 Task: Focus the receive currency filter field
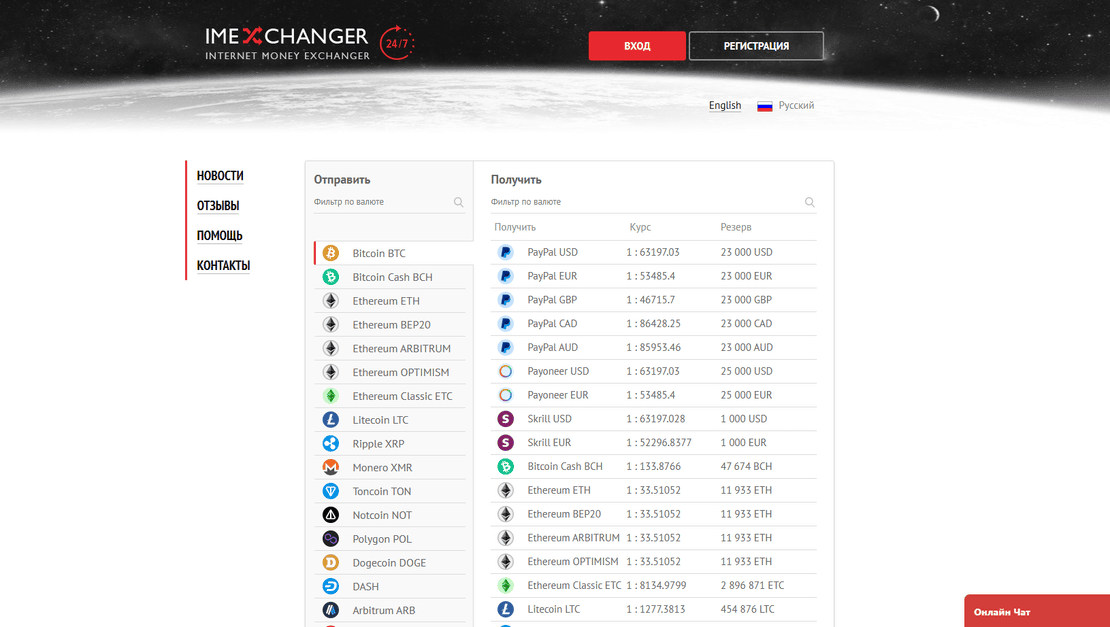tap(645, 202)
